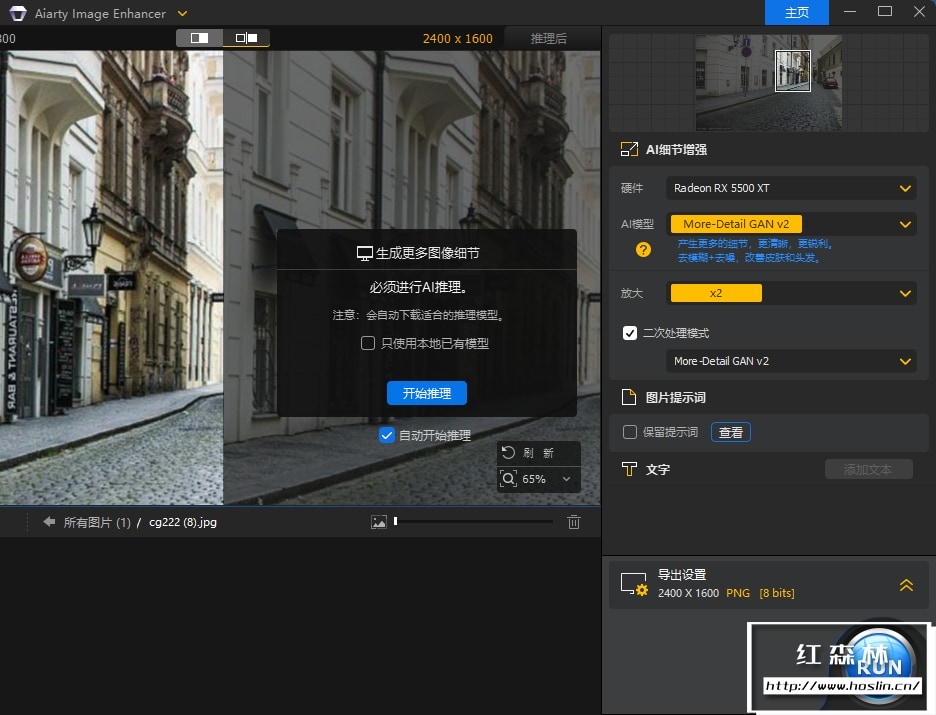The width and height of the screenshot is (936, 715).
Task: Open the x2 upscale factor dropdown
Action: (x=791, y=293)
